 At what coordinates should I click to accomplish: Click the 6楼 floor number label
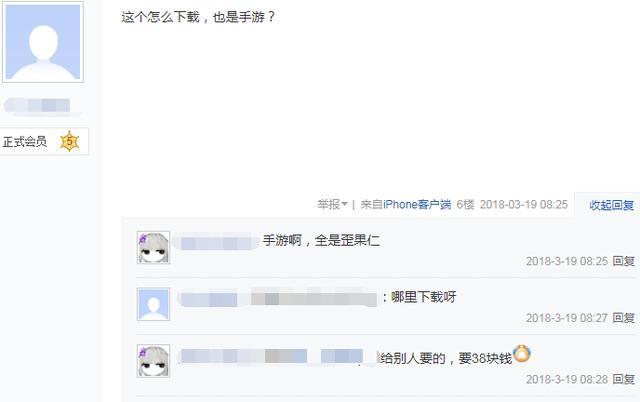coord(465,204)
